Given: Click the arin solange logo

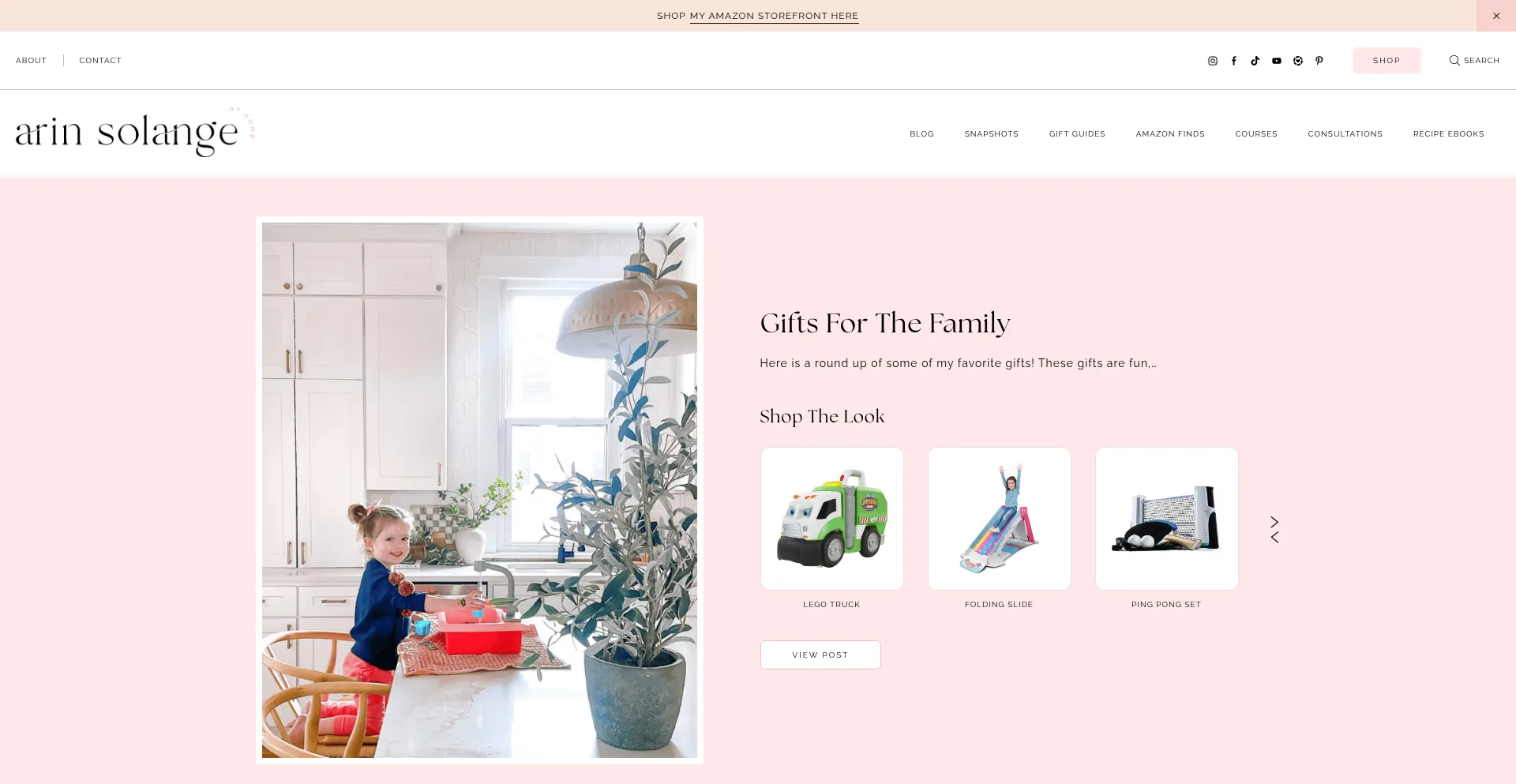Looking at the screenshot, I should (x=134, y=132).
